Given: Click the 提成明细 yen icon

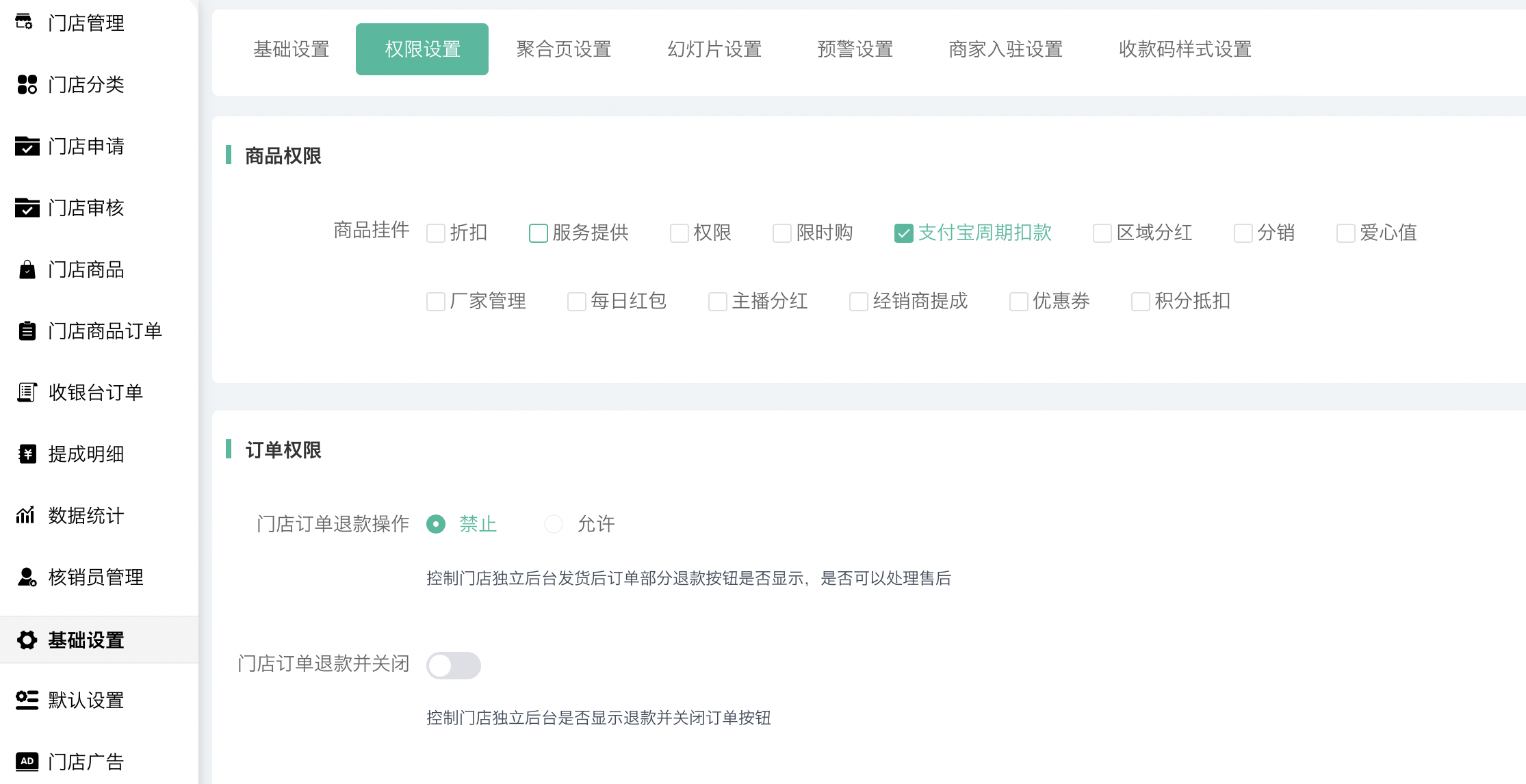Looking at the screenshot, I should coord(27,454).
